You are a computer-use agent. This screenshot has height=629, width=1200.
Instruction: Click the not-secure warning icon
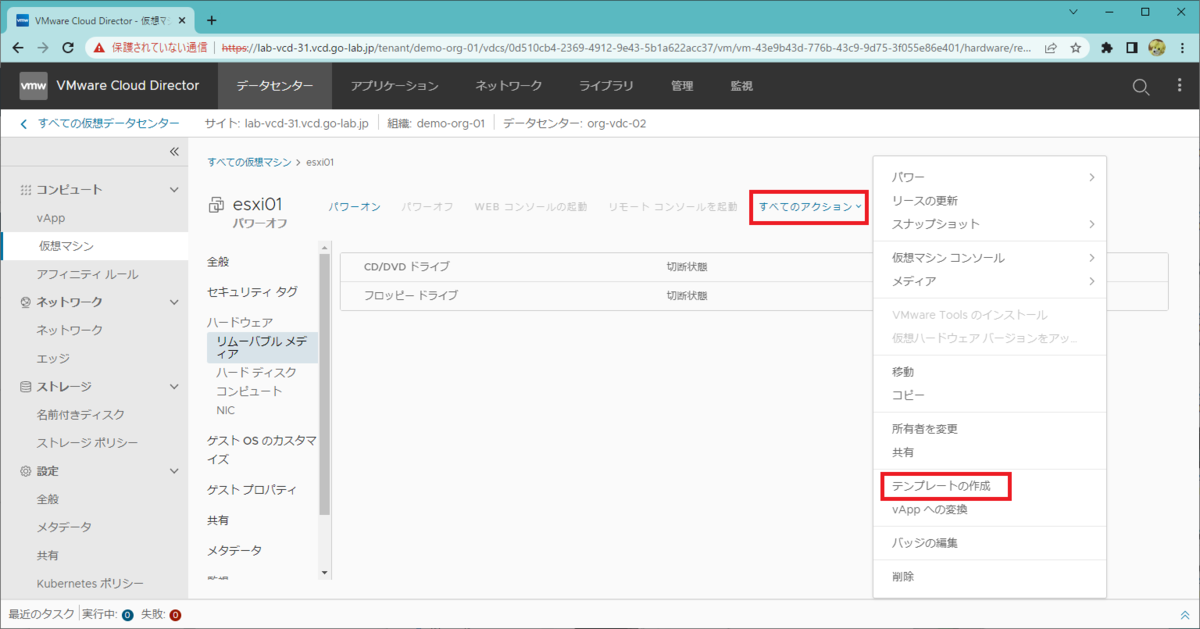tap(100, 47)
